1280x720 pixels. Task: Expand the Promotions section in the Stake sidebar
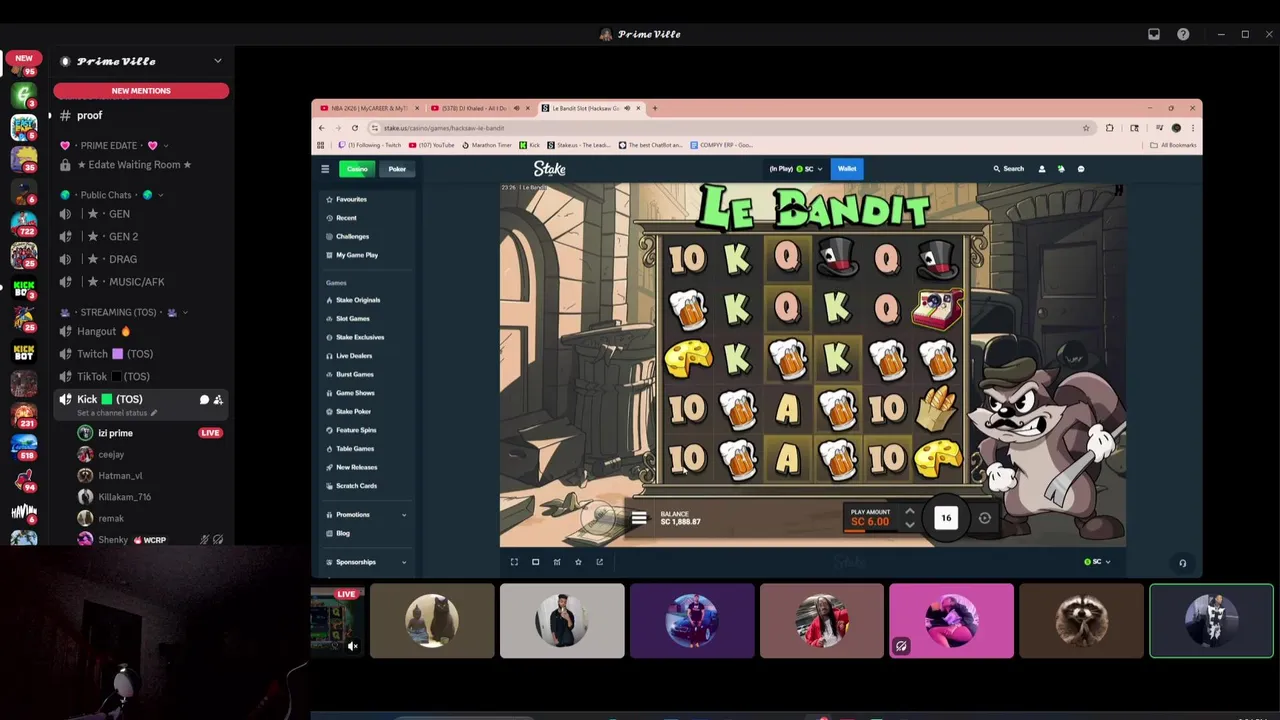click(404, 515)
